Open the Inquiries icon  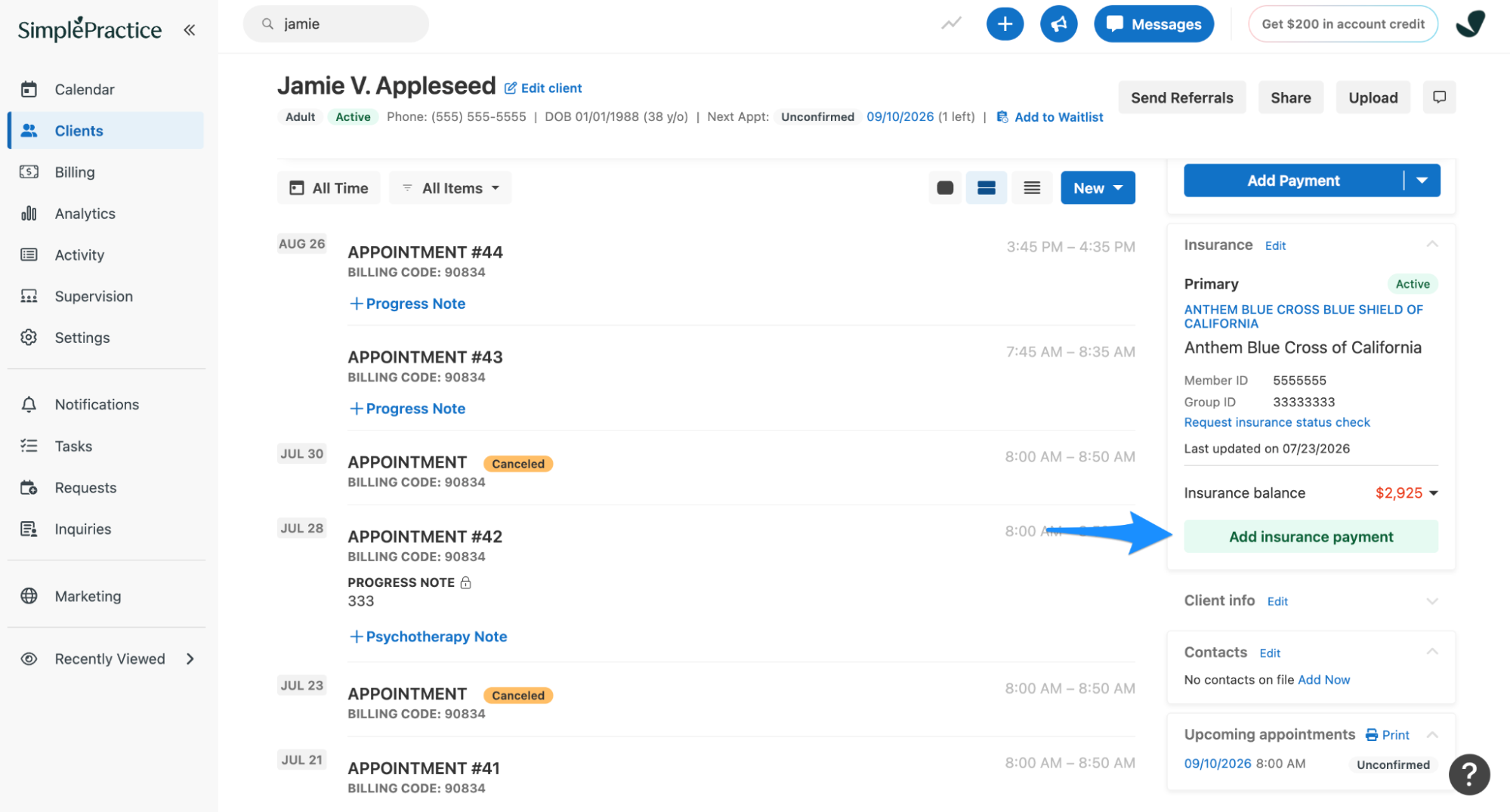(29, 529)
